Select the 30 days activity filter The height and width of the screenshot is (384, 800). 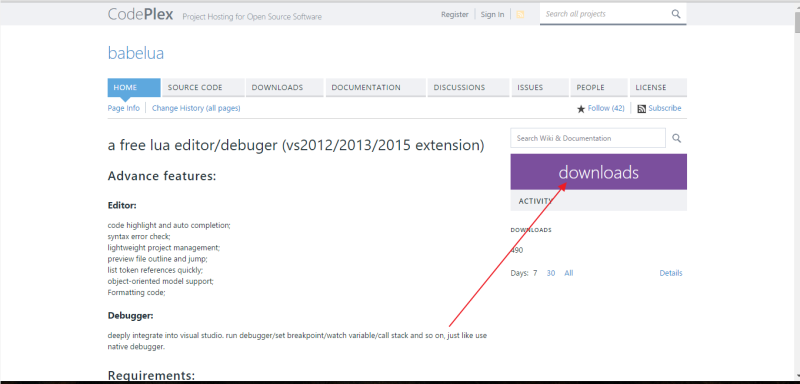[x=551, y=273]
